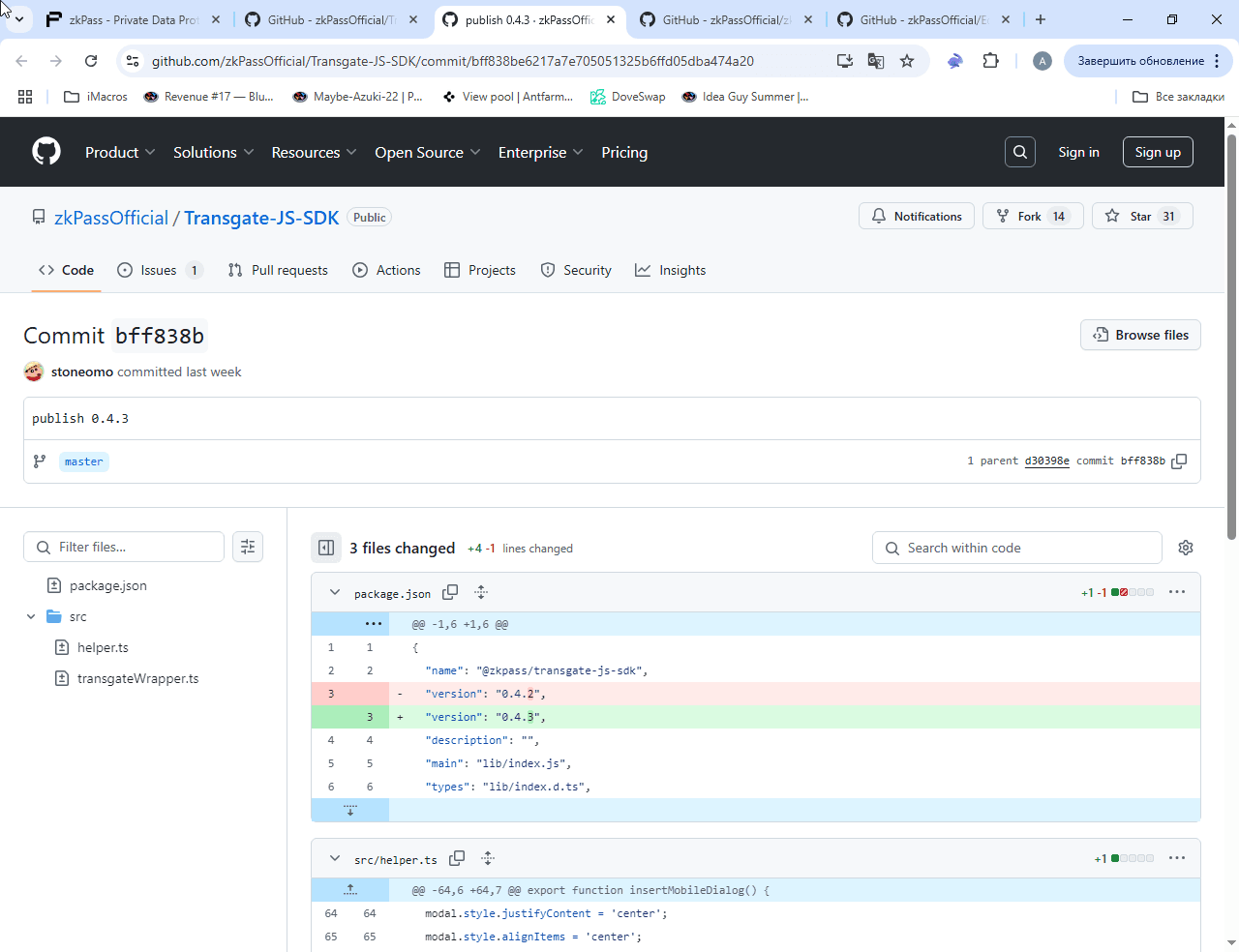
Task: Expand all lines in src/helper.ts diff
Action: click(x=488, y=858)
